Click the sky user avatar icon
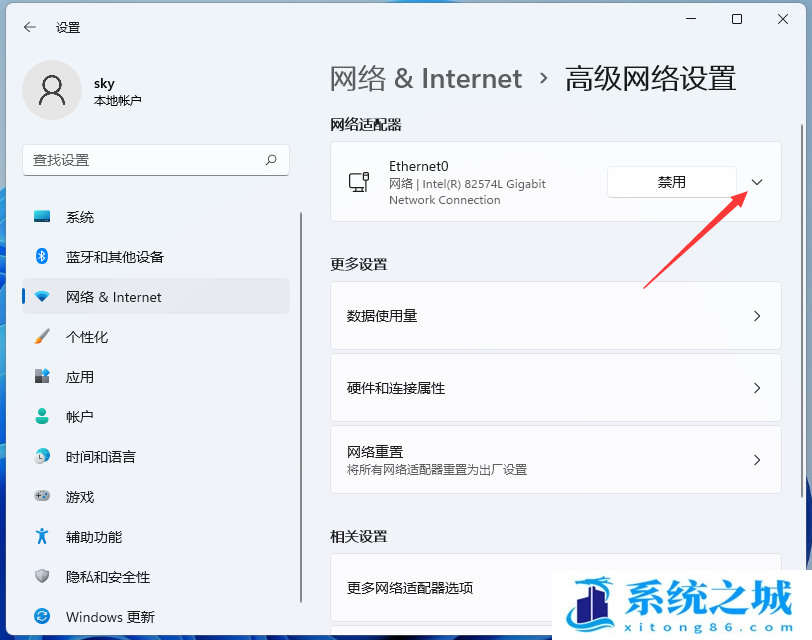 pos(51,90)
